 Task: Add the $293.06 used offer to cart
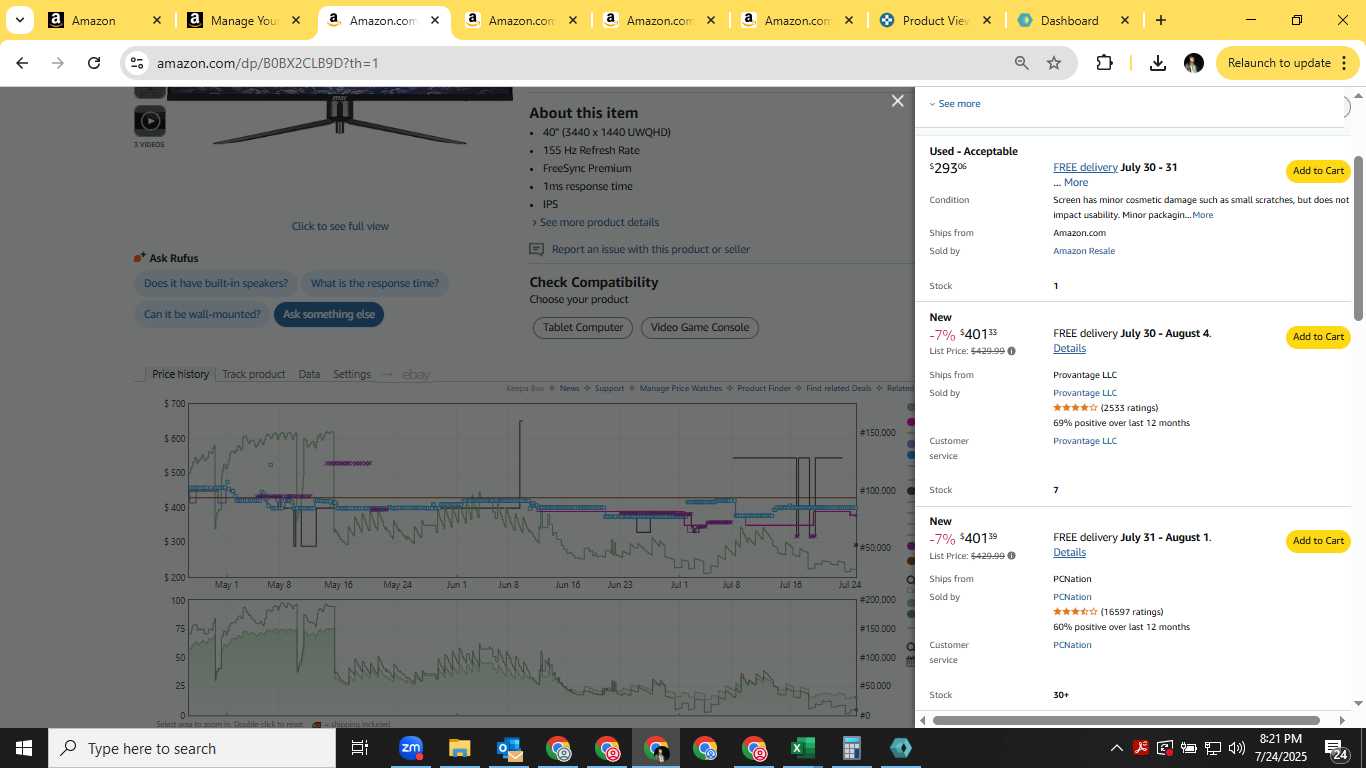click(x=1318, y=171)
